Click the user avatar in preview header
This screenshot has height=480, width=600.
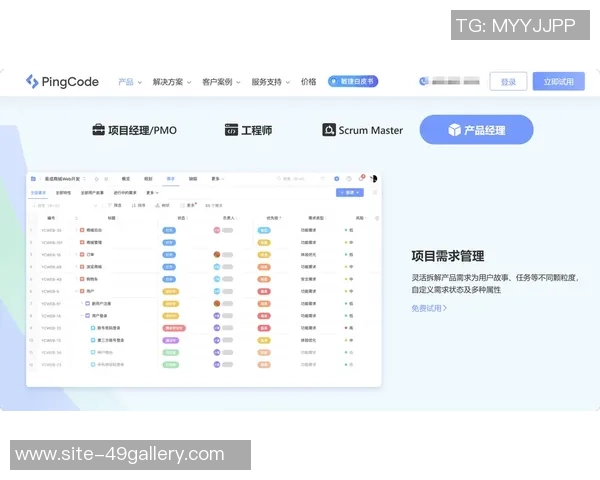374,178
